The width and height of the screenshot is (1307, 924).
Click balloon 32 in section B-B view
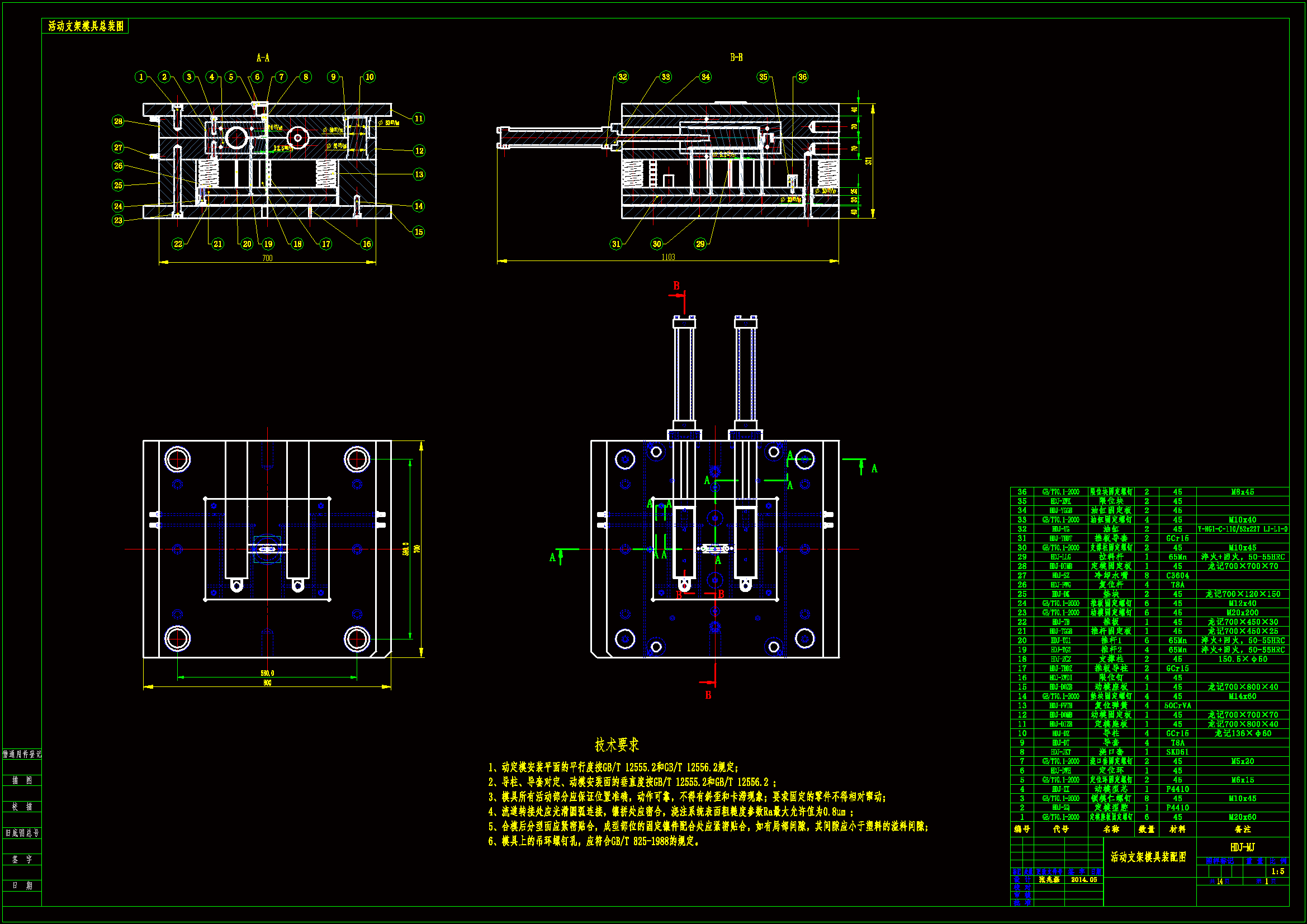point(622,77)
